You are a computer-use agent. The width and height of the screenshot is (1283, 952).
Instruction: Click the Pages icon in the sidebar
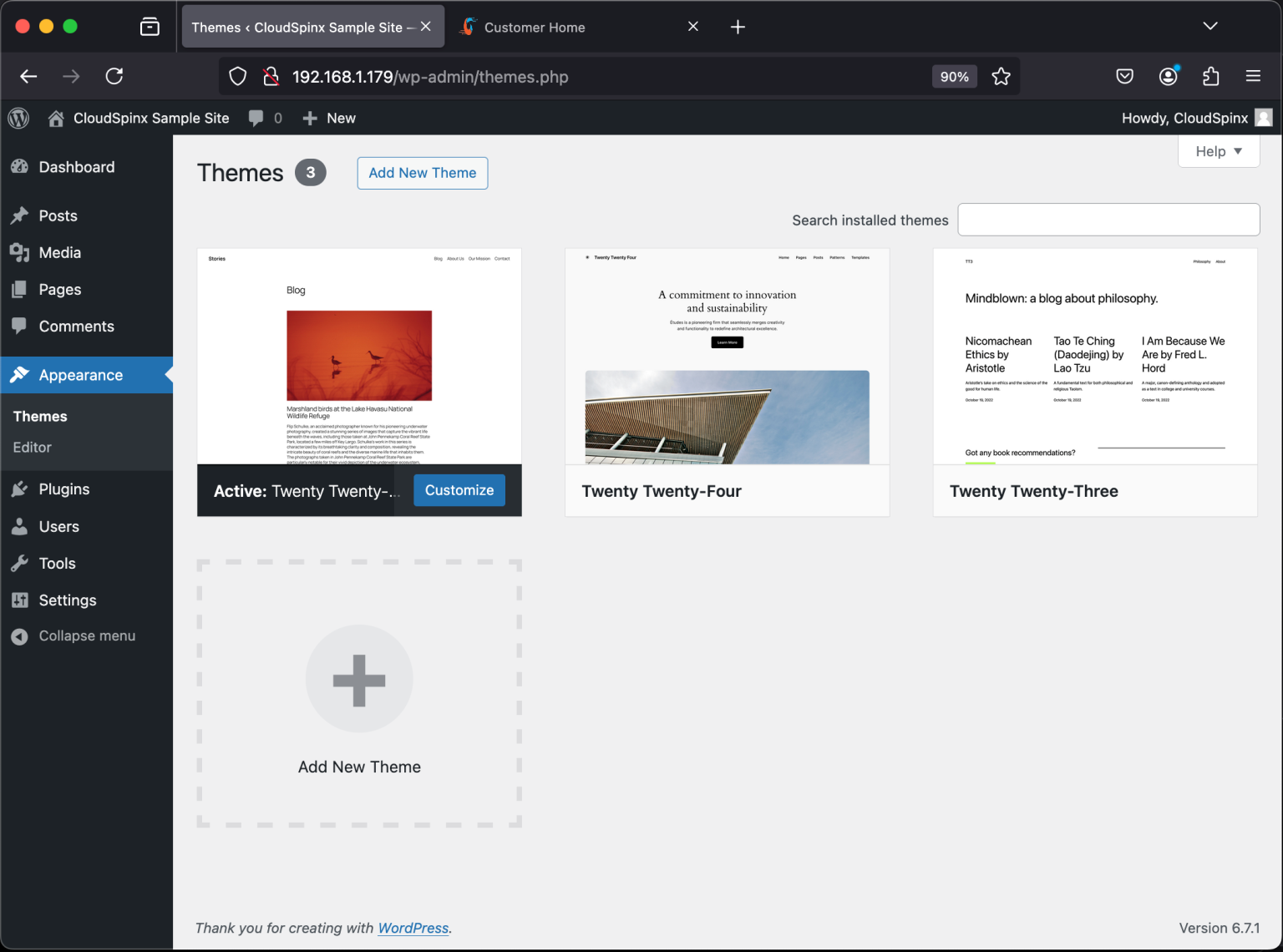[x=19, y=289]
